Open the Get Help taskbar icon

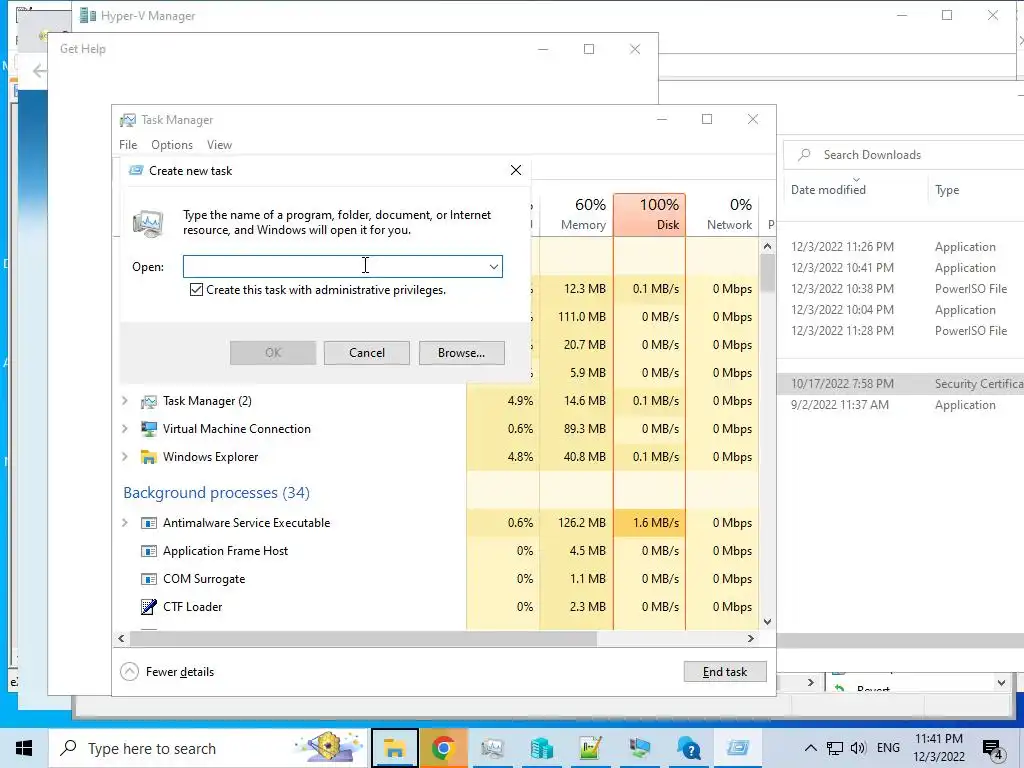(x=688, y=748)
